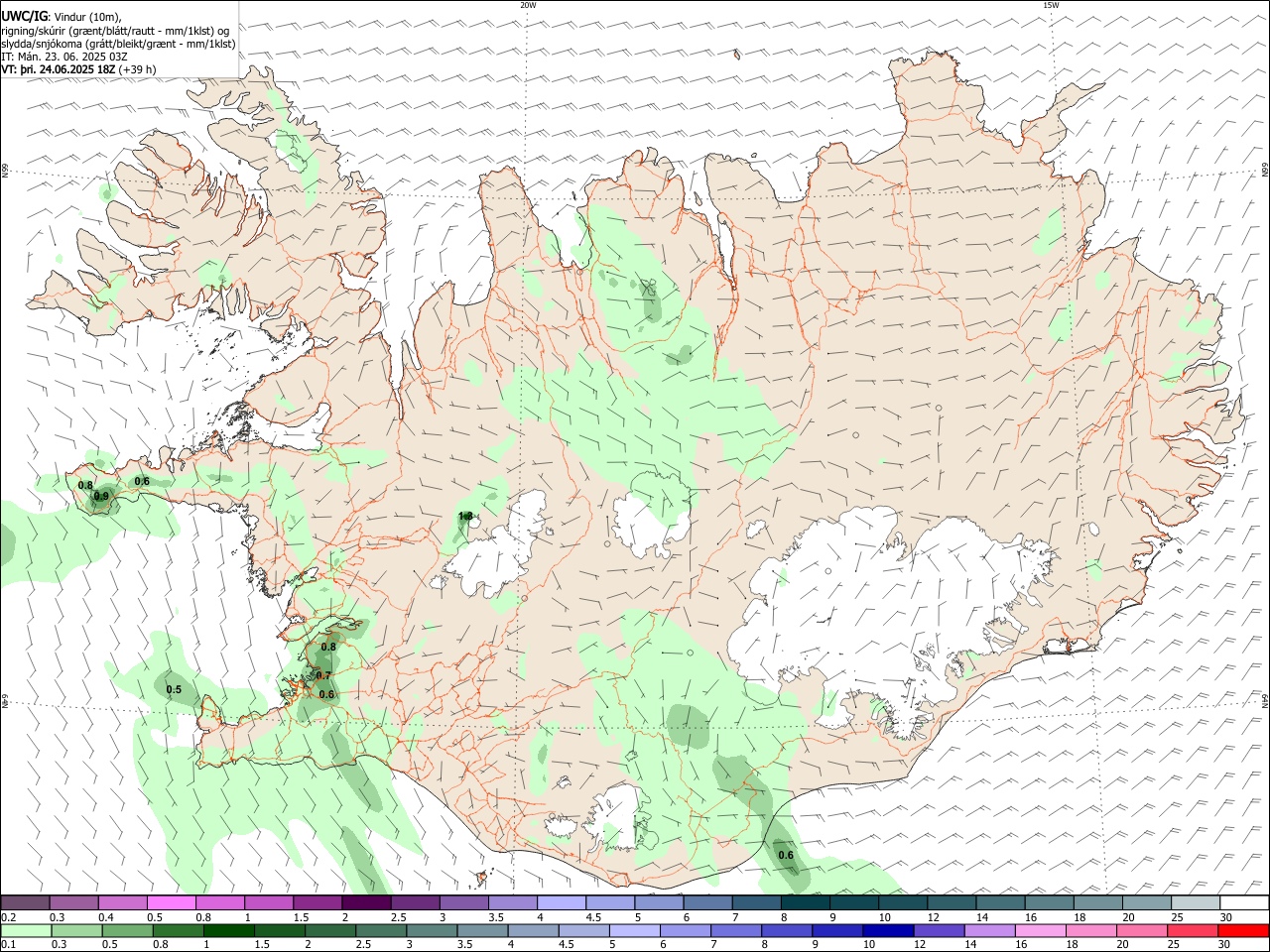
Task: Pick the light pink swatch at 16 in the lower legend row
Action: point(1040,930)
